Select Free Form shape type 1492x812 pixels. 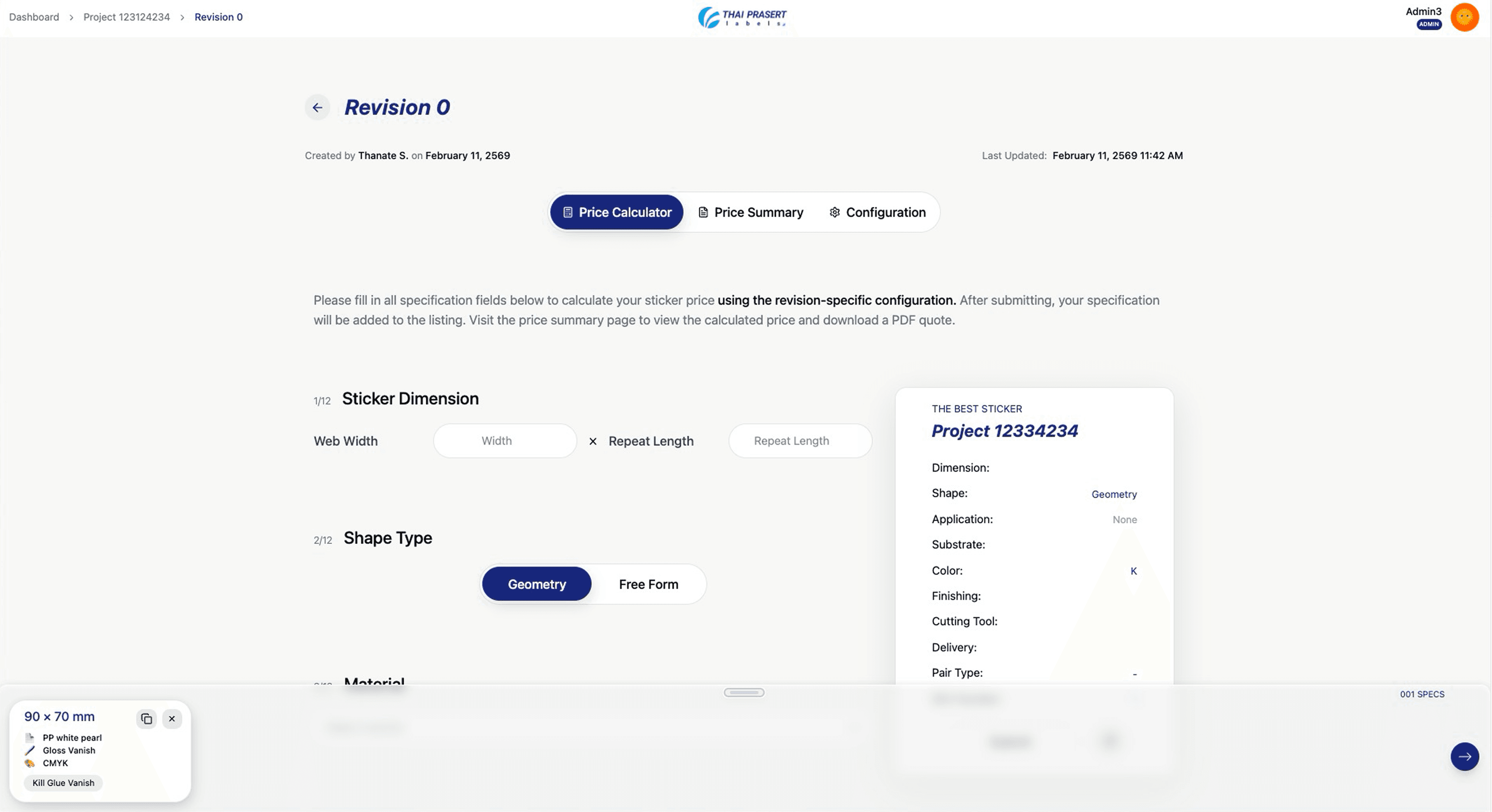point(649,584)
